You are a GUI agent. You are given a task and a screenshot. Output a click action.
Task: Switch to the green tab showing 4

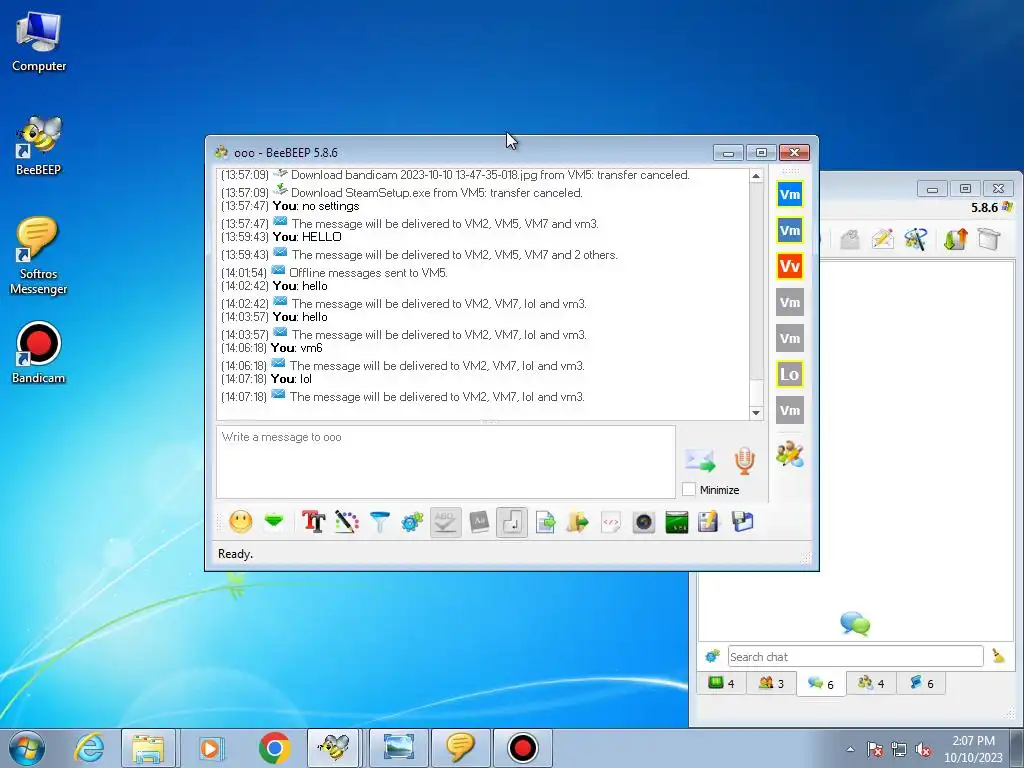(x=722, y=683)
